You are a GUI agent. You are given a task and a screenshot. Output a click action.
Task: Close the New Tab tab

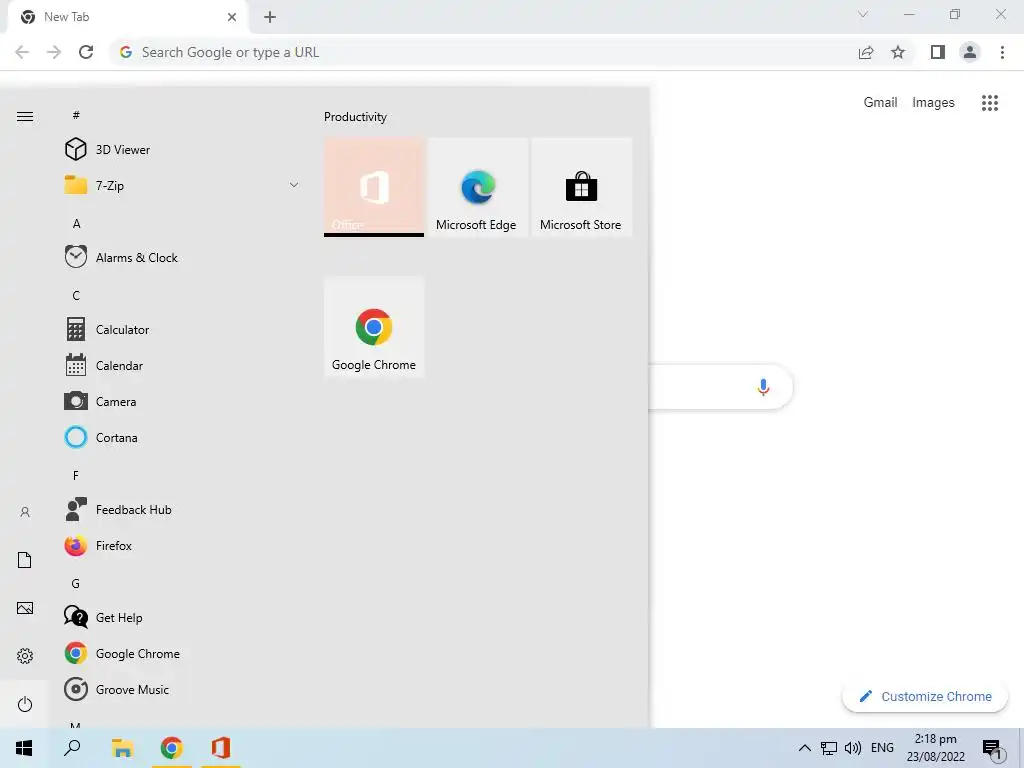pyautogui.click(x=232, y=17)
